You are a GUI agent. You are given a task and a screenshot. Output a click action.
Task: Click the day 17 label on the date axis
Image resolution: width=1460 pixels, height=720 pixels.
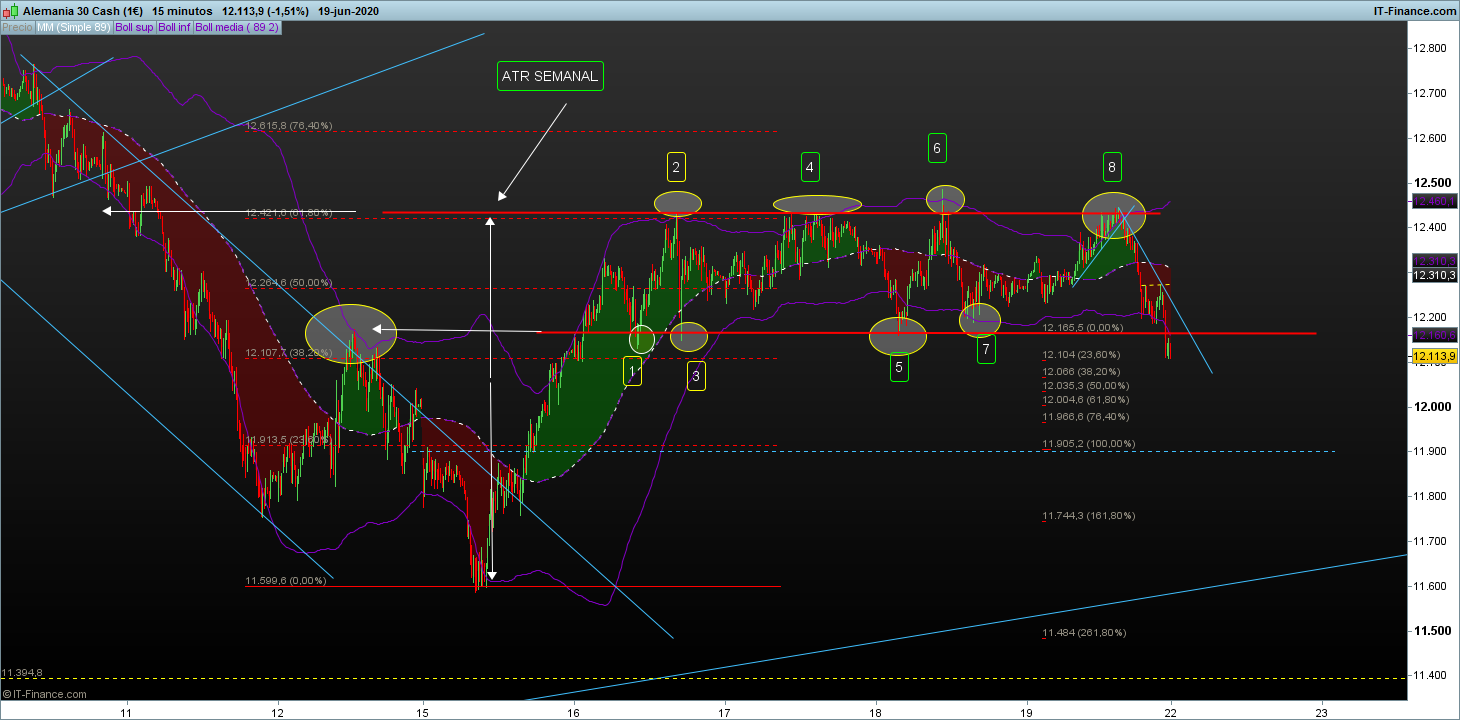pyautogui.click(x=724, y=712)
